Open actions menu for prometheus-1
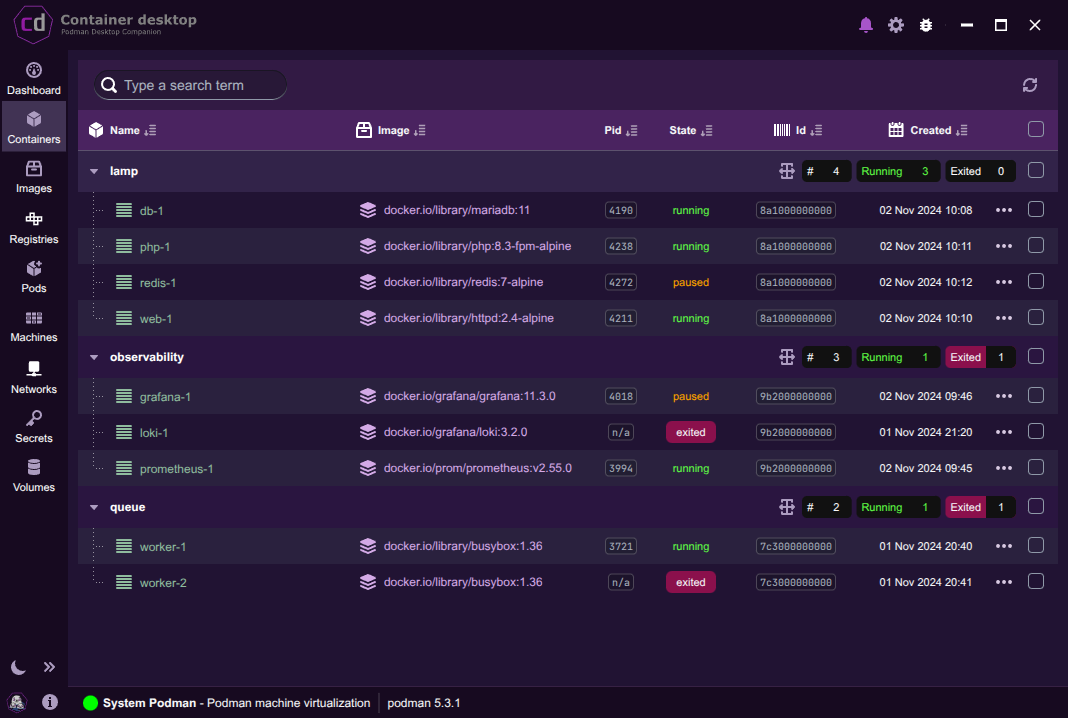The image size is (1068, 718). 1004,468
